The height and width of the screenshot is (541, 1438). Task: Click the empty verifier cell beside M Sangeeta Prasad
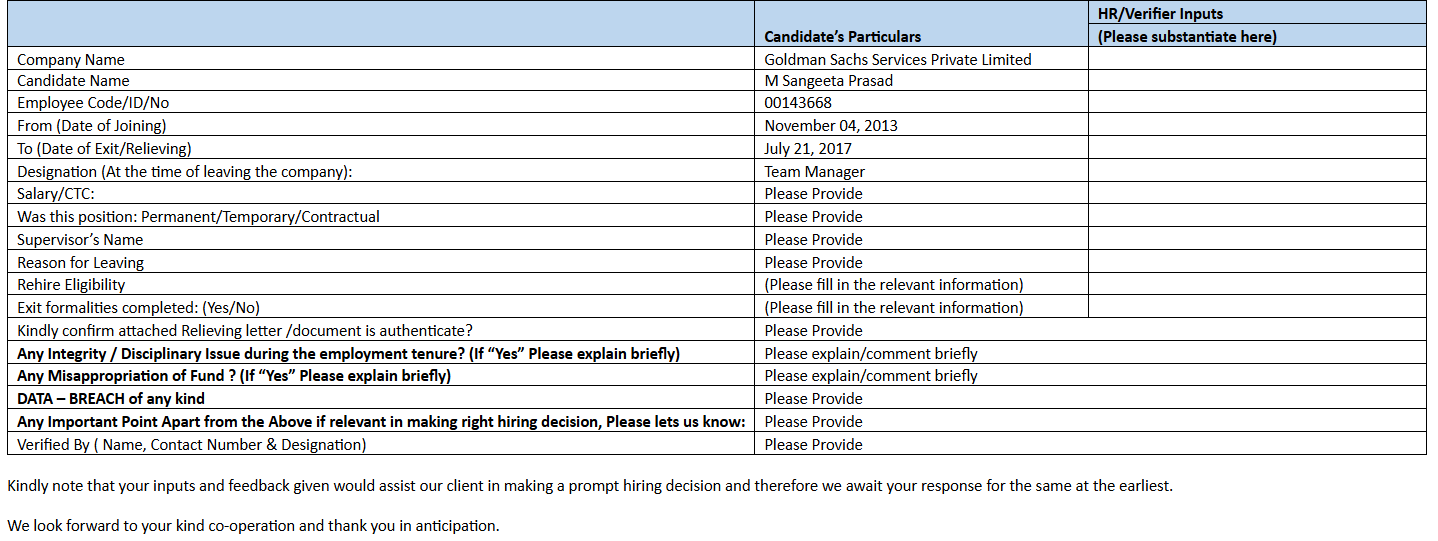[x=1256, y=81]
